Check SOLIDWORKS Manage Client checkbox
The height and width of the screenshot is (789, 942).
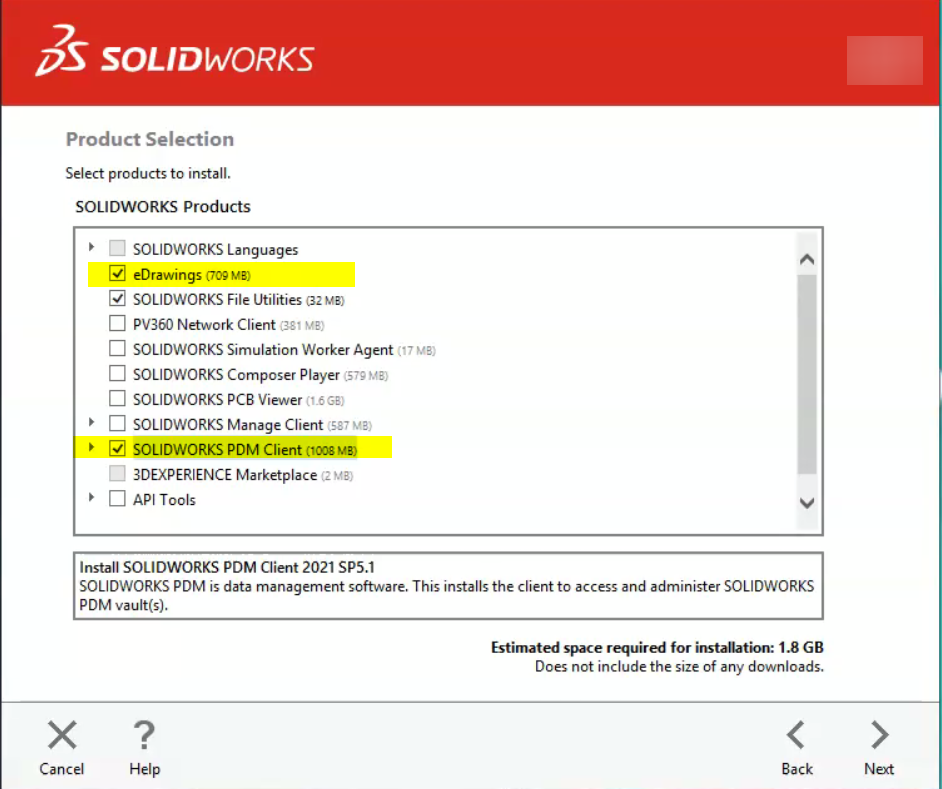[117, 424]
